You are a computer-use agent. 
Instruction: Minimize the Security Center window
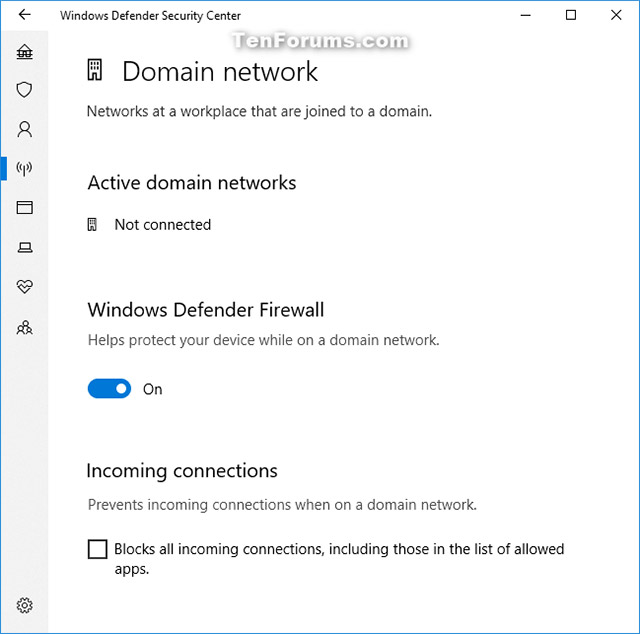tap(526, 15)
